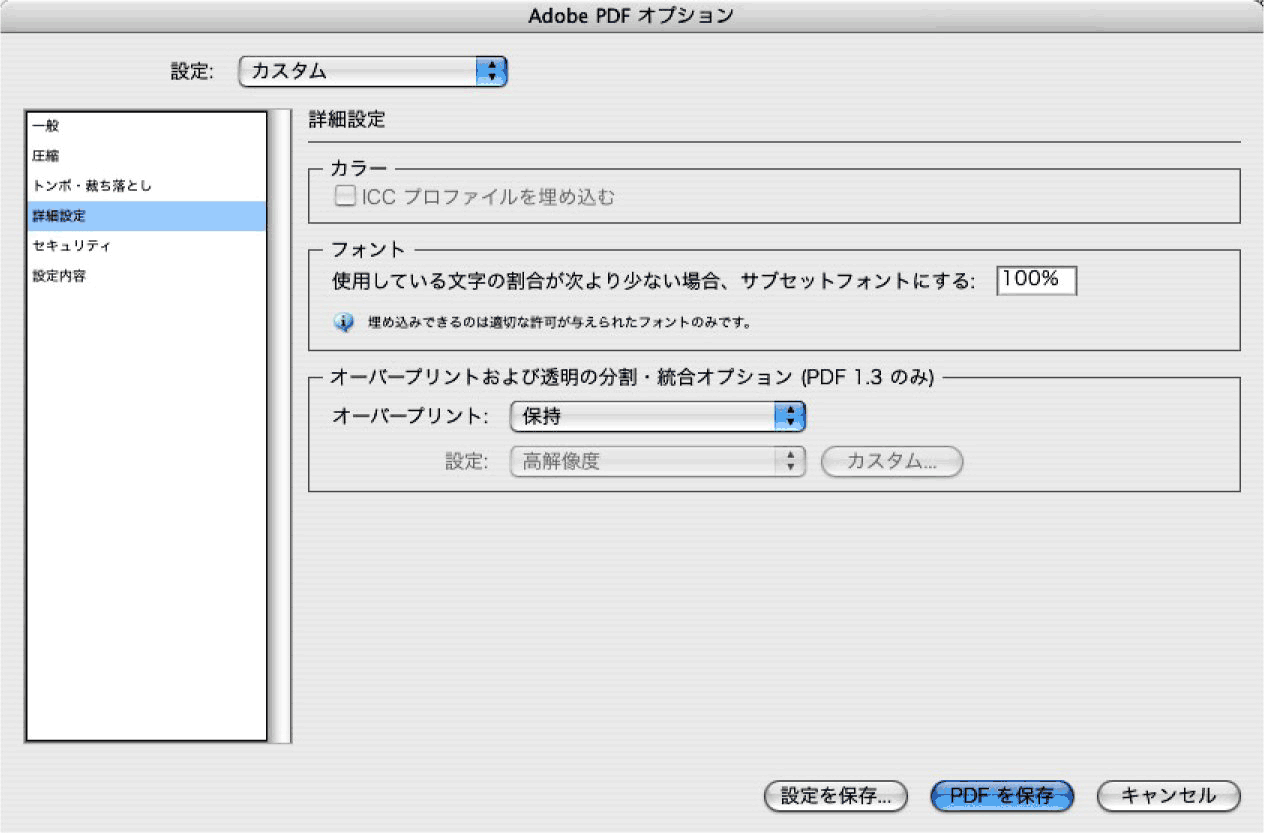Open the カスタム flattener options

click(891, 461)
